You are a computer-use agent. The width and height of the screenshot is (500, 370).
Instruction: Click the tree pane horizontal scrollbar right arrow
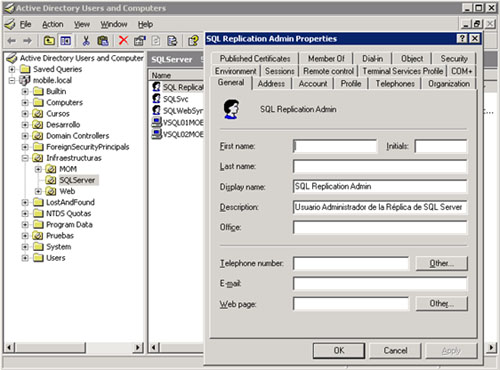point(138,348)
